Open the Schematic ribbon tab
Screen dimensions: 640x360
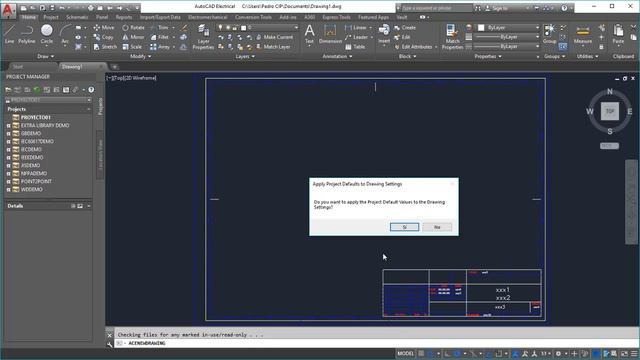[77, 17]
